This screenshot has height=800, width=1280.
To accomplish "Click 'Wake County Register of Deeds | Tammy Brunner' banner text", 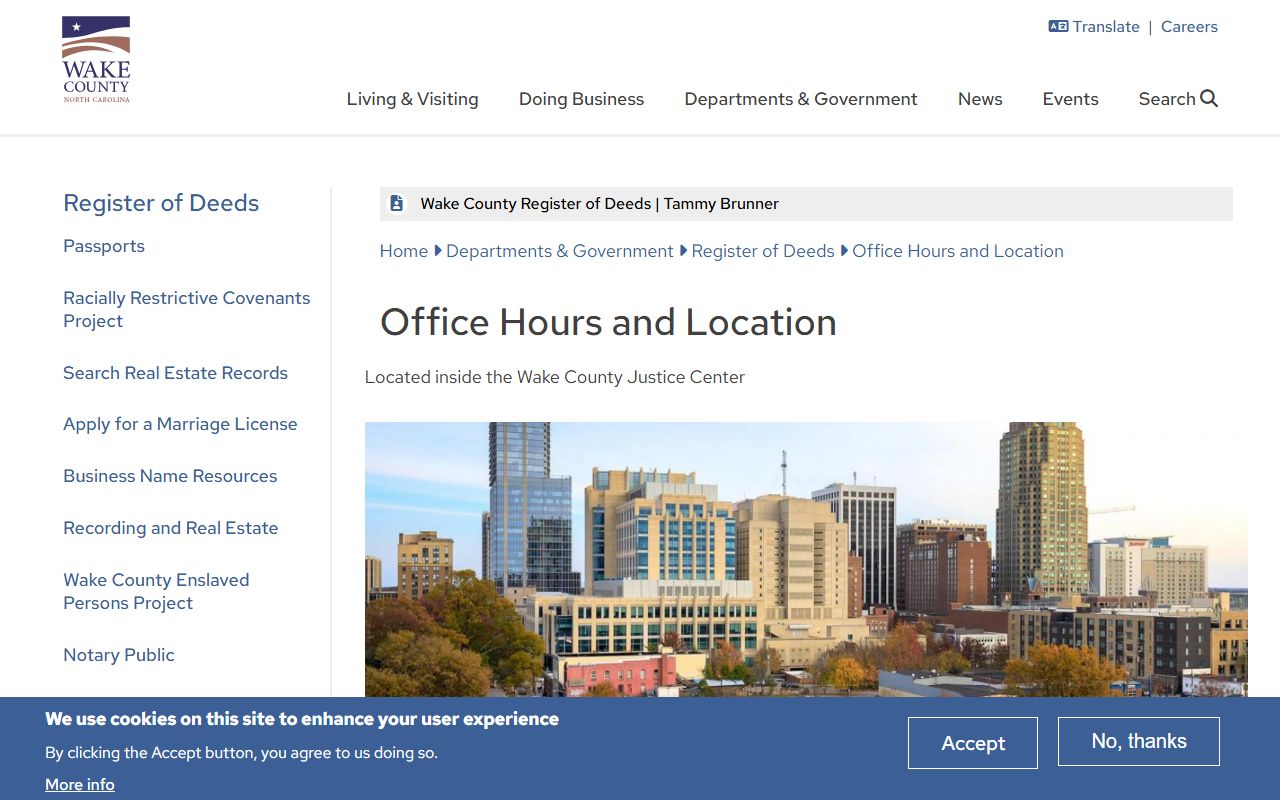I will click(x=599, y=204).
